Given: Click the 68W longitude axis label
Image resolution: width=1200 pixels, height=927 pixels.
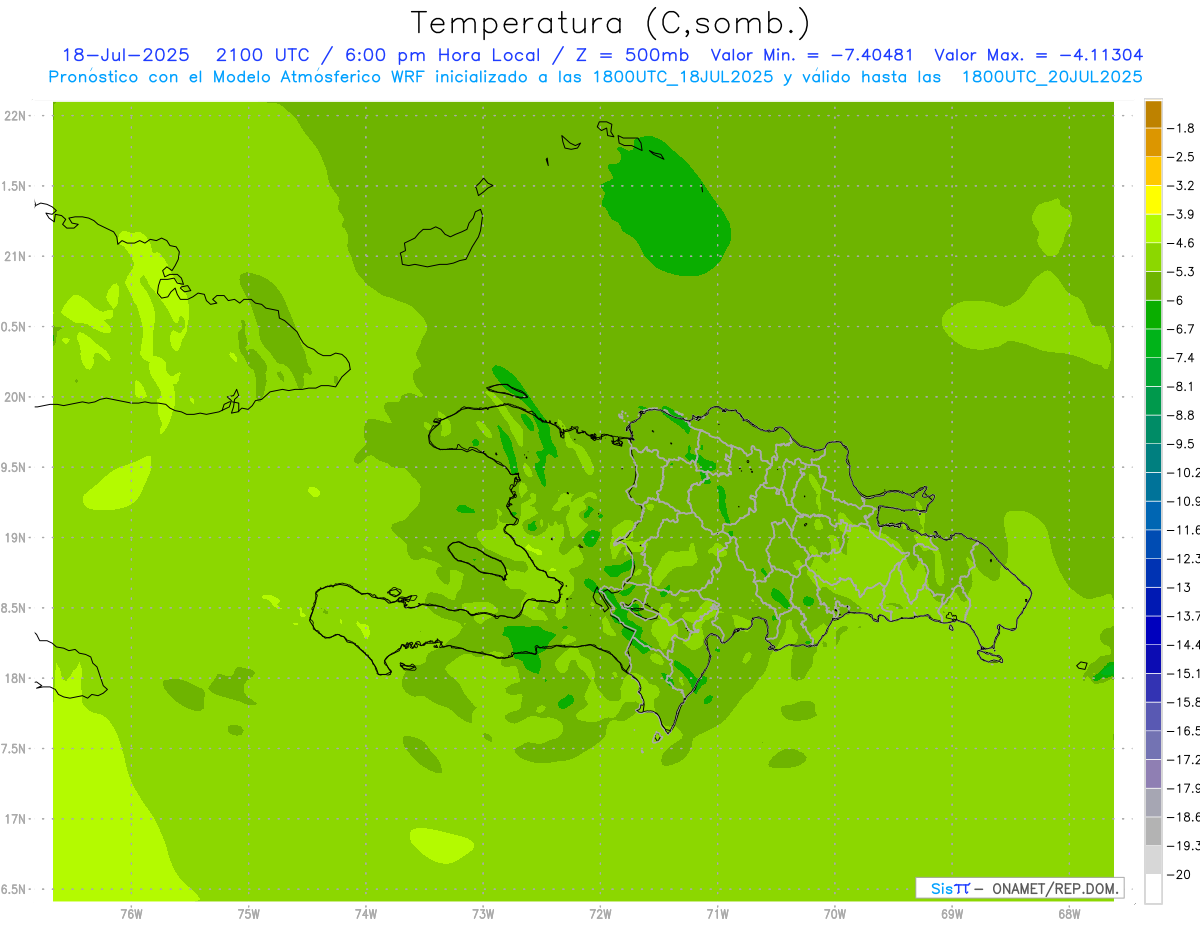Looking at the screenshot, I should pos(1069,914).
